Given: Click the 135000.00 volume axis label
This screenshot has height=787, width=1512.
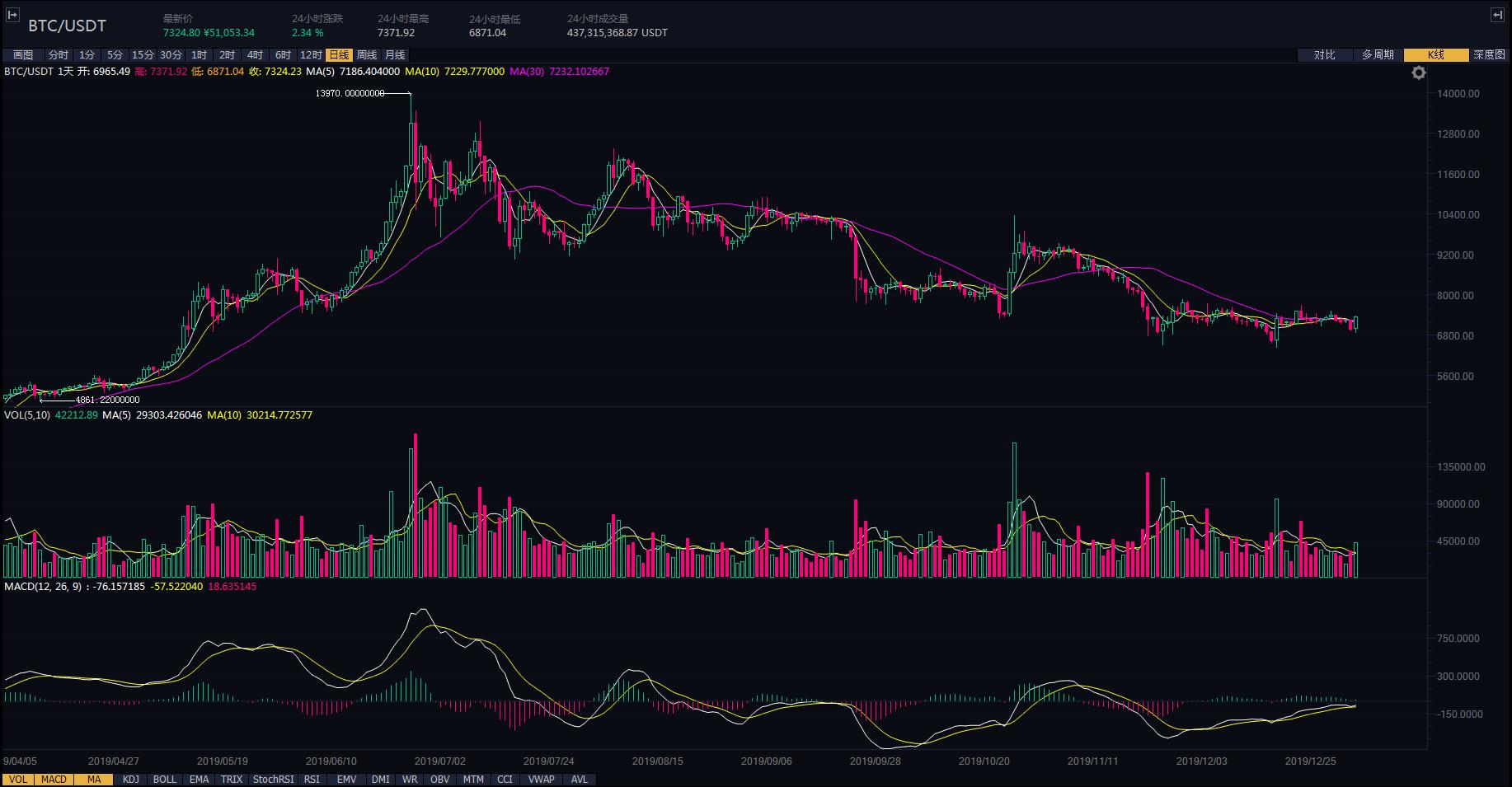Looking at the screenshot, I should (x=1461, y=467).
